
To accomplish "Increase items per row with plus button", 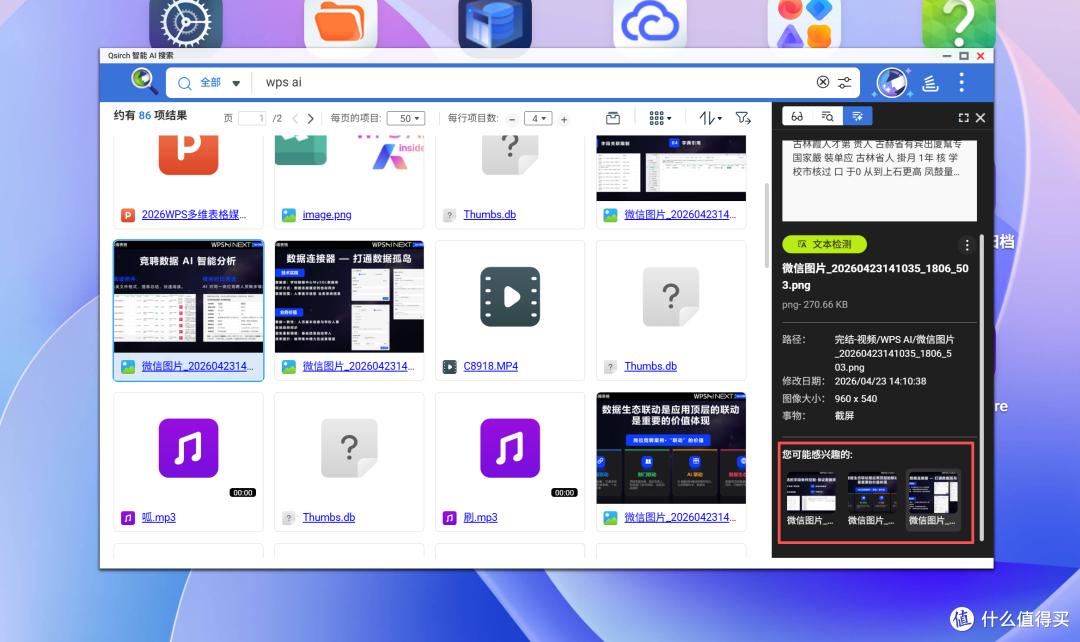I will [564, 119].
